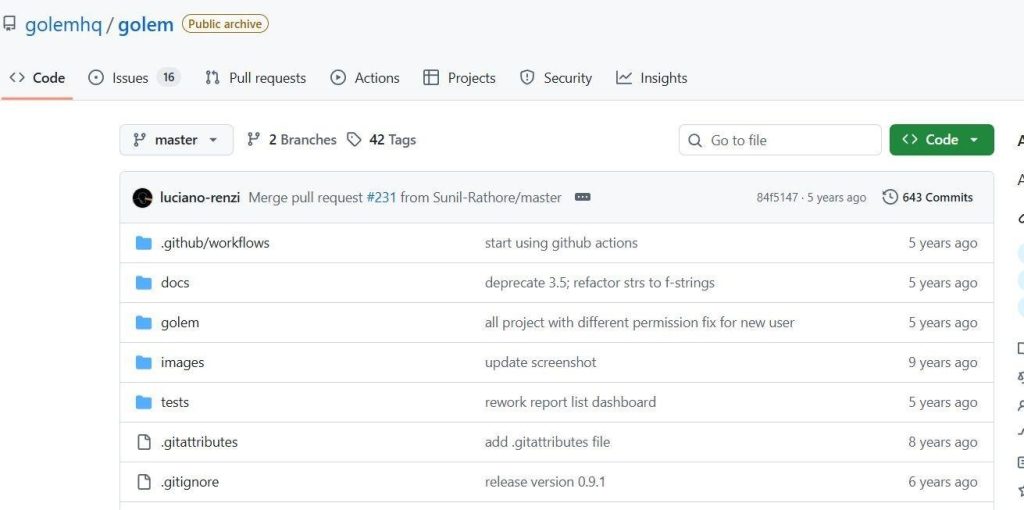Click luciano-renzi's avatar icon

(x=142, y=198)
